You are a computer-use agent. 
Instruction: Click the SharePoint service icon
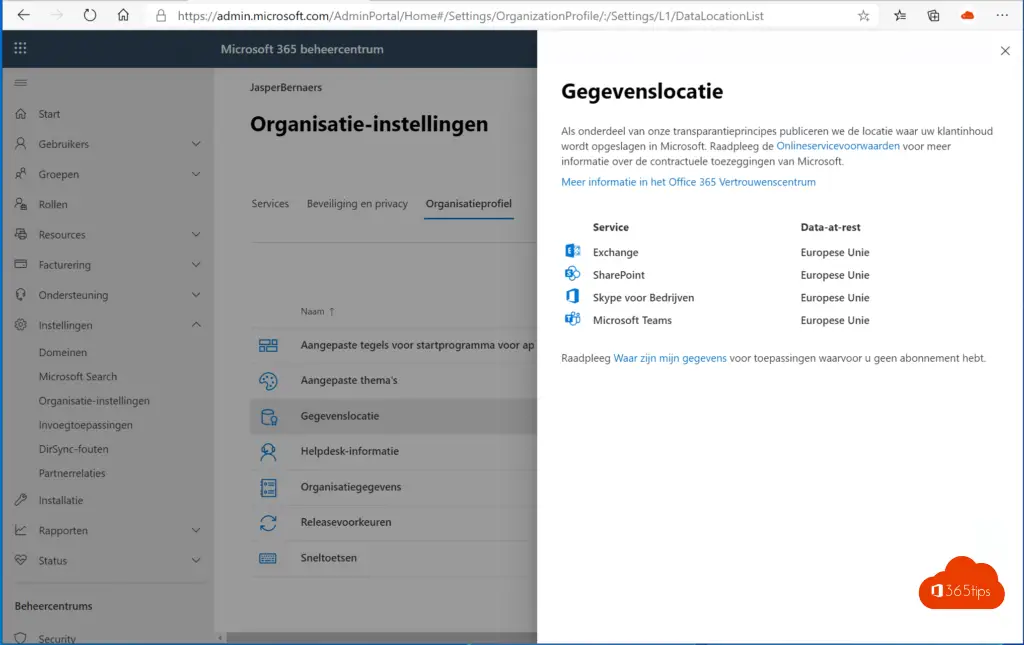pyautogui.click(x=573, y=274)
